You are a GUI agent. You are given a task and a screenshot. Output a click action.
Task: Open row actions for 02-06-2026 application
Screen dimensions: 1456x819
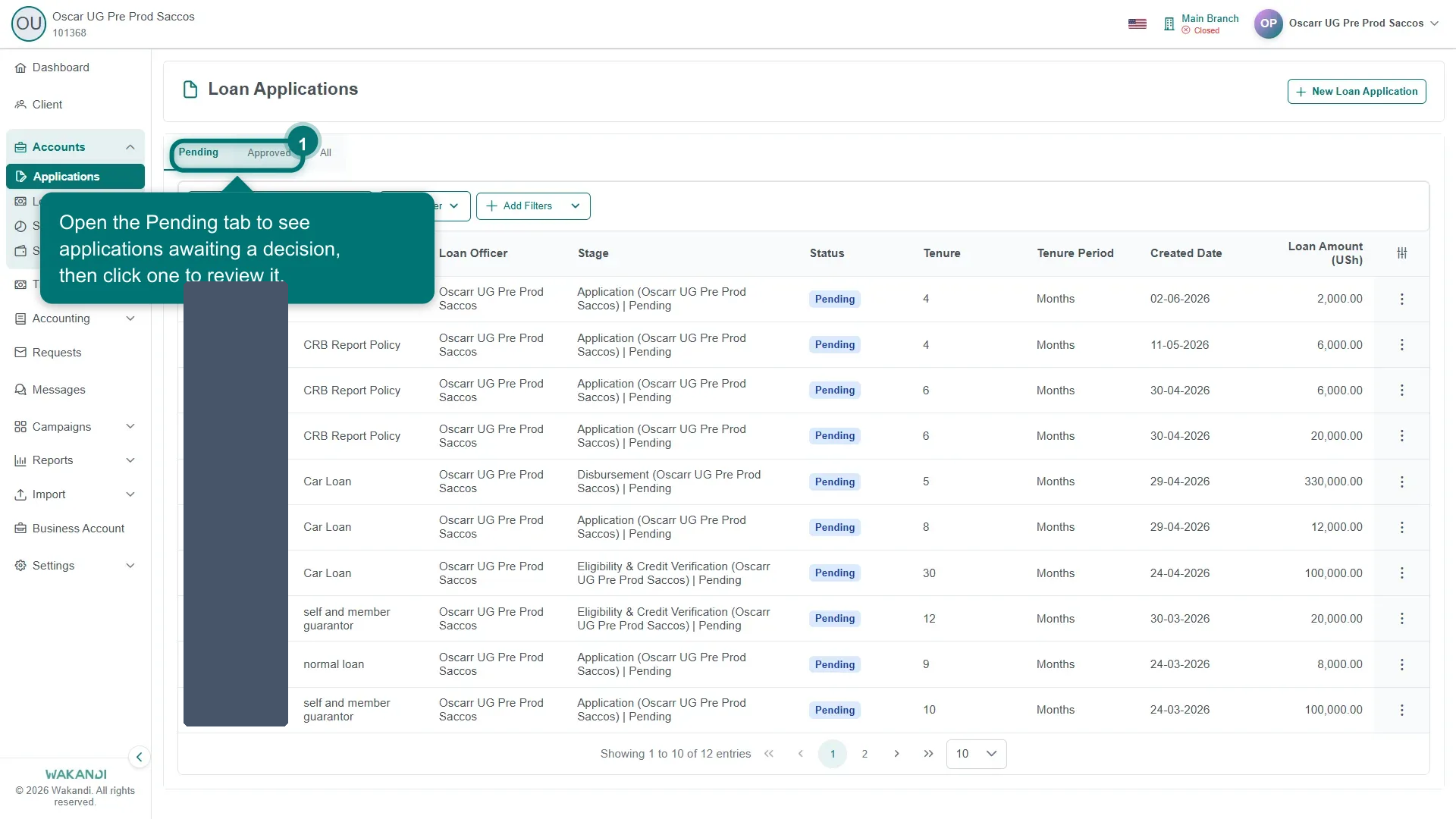click(1402, 300)
